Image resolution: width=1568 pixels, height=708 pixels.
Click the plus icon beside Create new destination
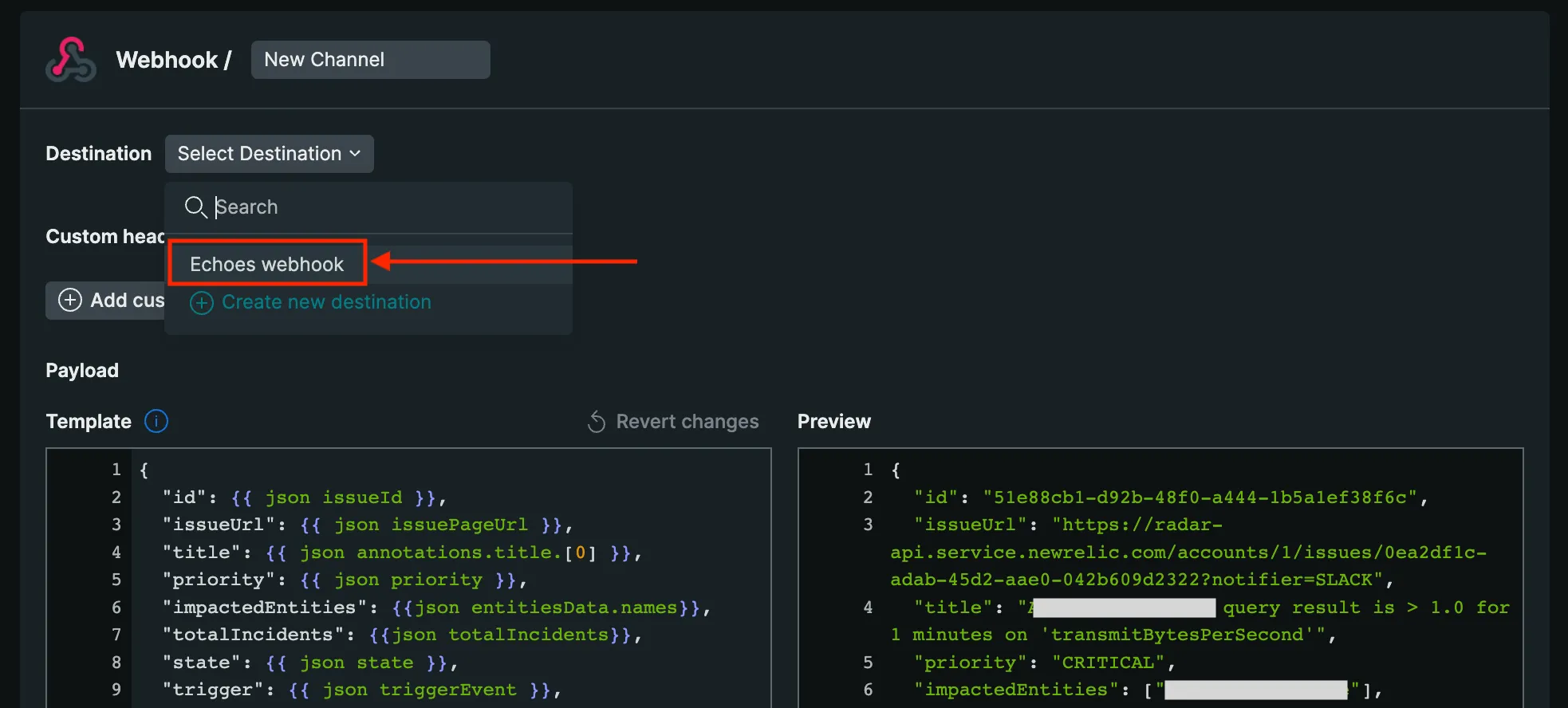click(201, 303)
